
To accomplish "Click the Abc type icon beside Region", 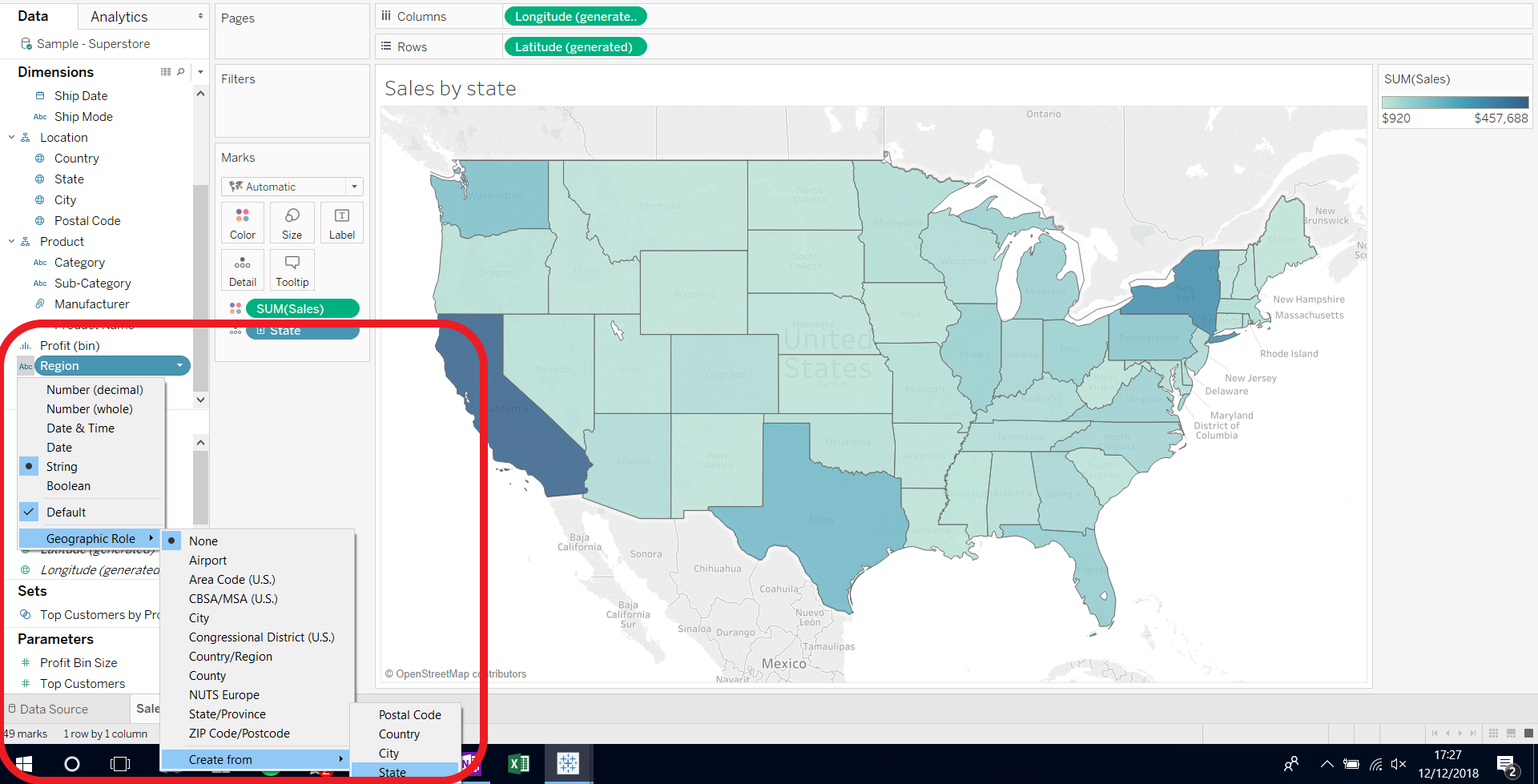I will 26,366.
